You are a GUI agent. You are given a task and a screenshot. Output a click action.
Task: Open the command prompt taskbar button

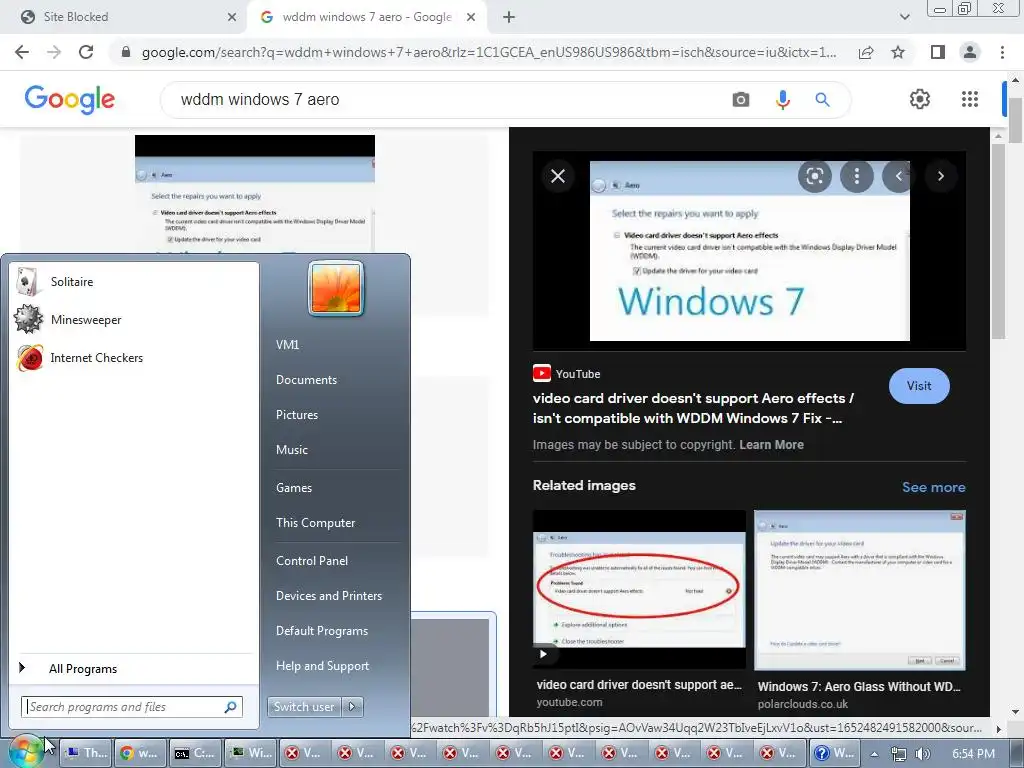tap(195, 753)
